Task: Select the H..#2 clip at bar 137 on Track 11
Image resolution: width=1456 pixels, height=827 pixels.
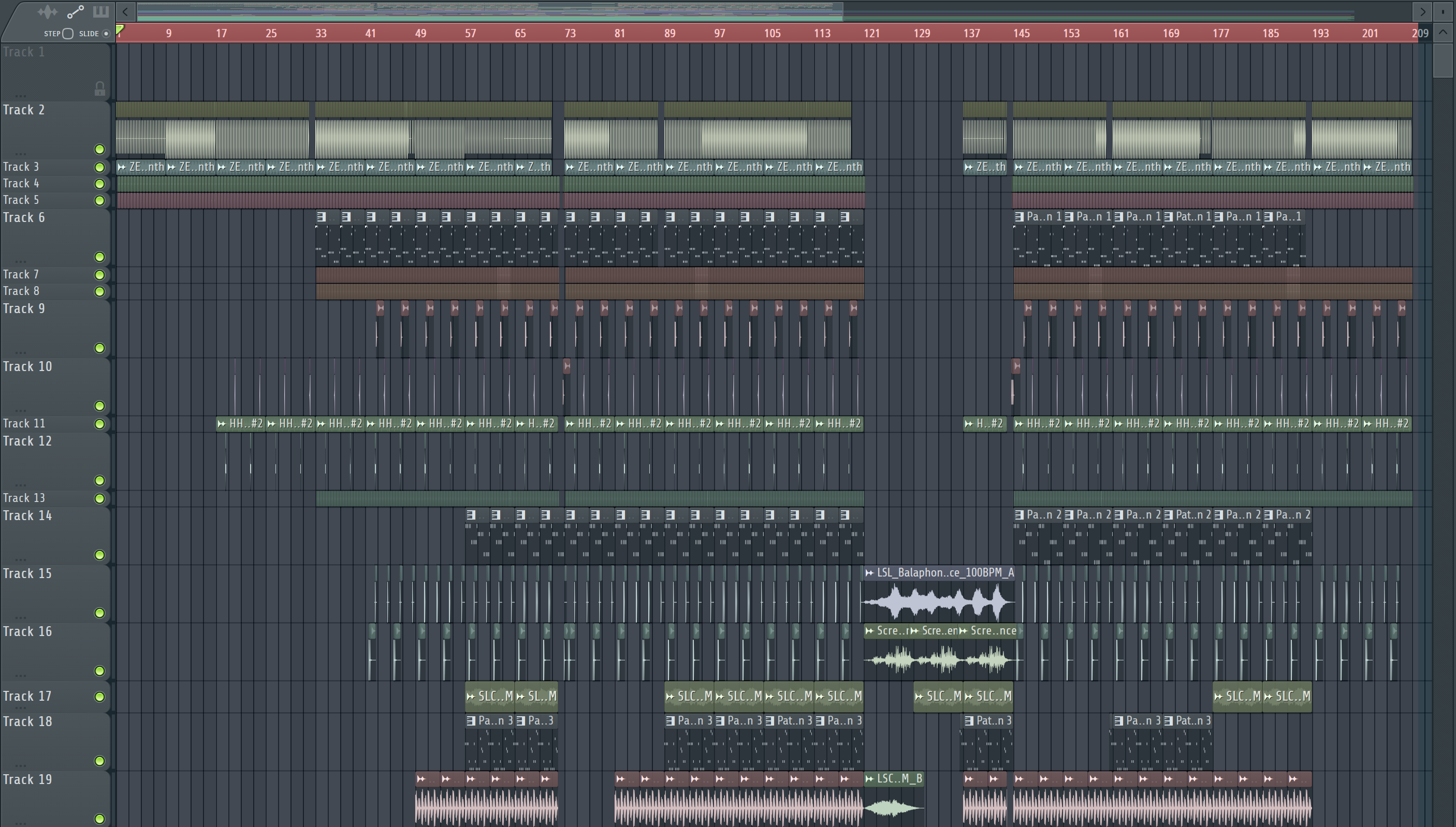Action: [x=985, y=424]
